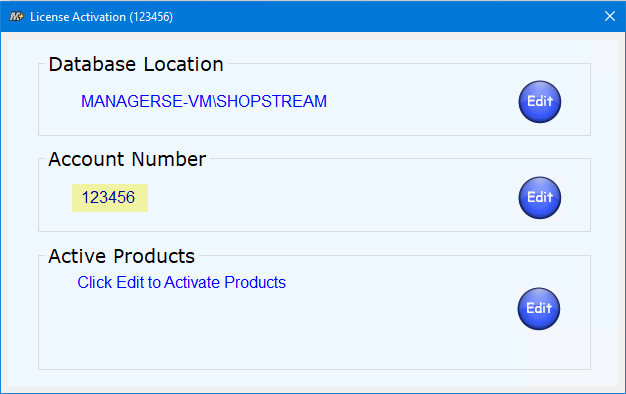Click the MANAGERSE-VM\SHOPSTREAM database path
This screenshot has height=394, width=626.
204,101
